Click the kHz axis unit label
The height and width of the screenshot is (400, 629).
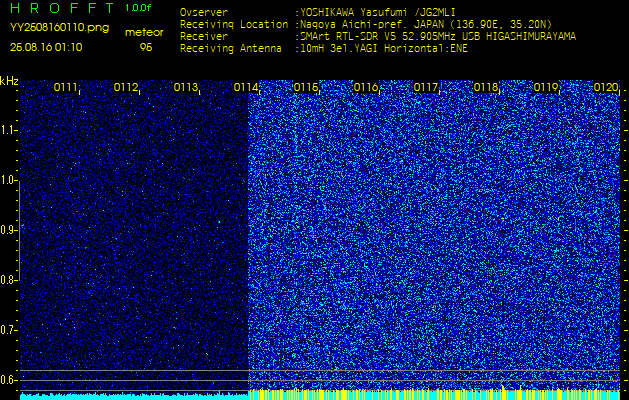coord(9,81)
